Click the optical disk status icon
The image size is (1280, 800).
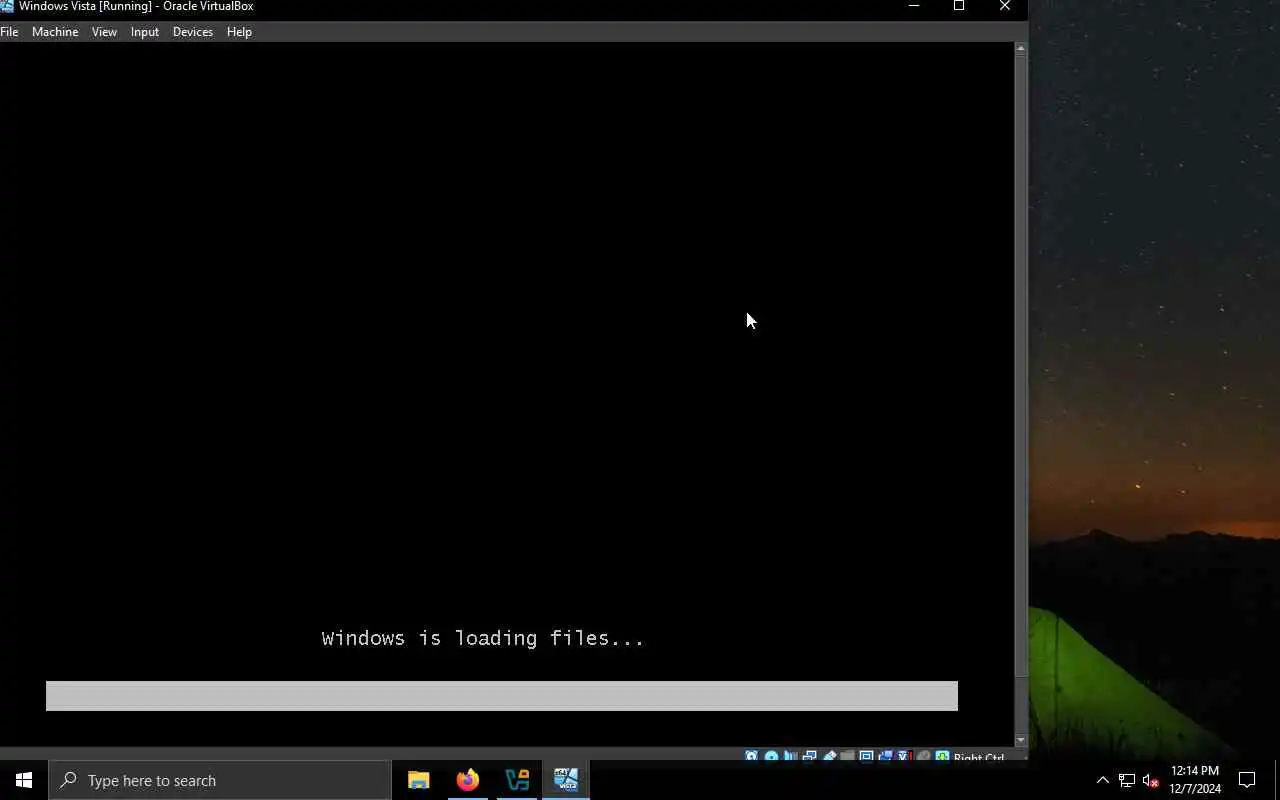click(772, 756)
